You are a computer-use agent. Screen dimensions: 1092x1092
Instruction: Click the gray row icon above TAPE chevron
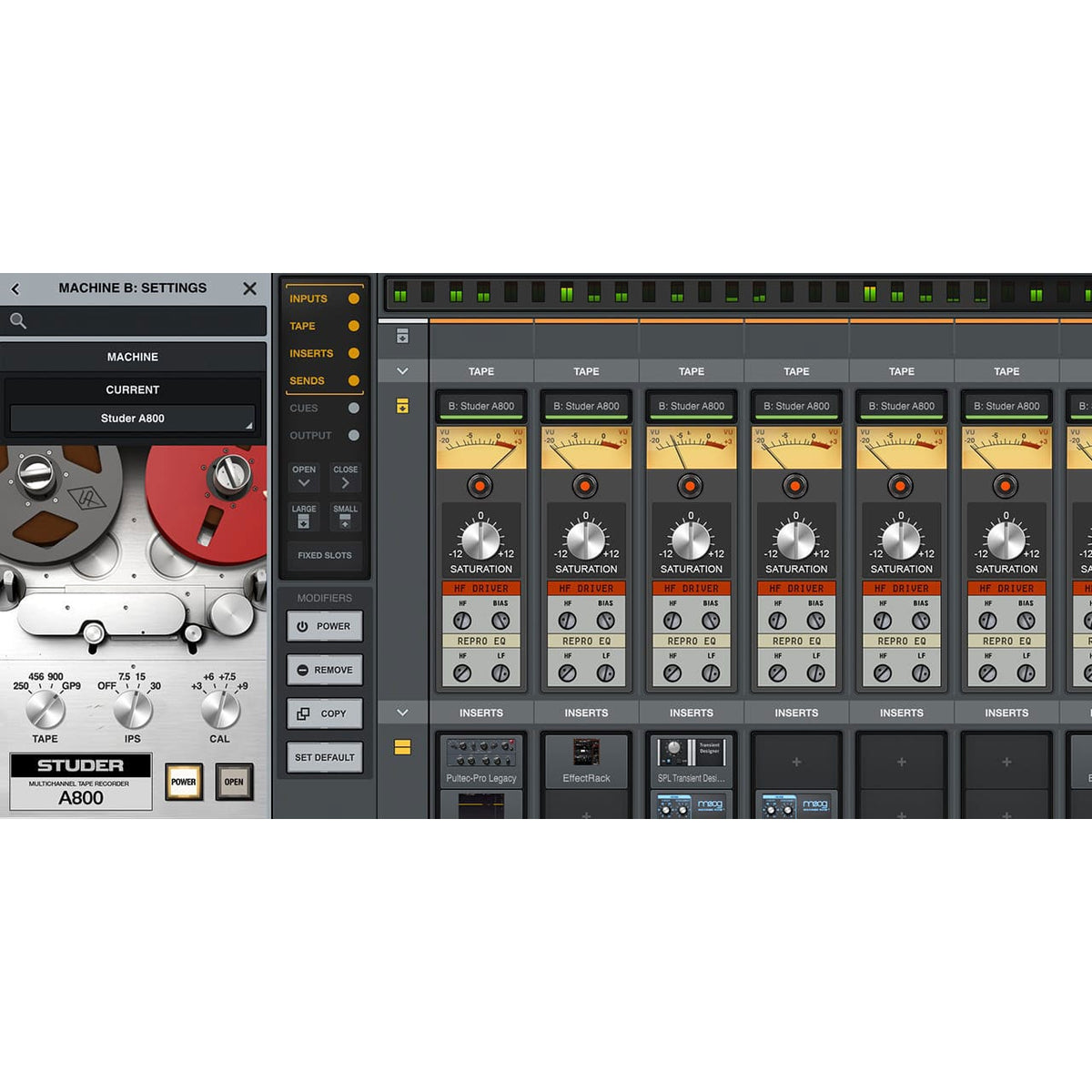402,337
